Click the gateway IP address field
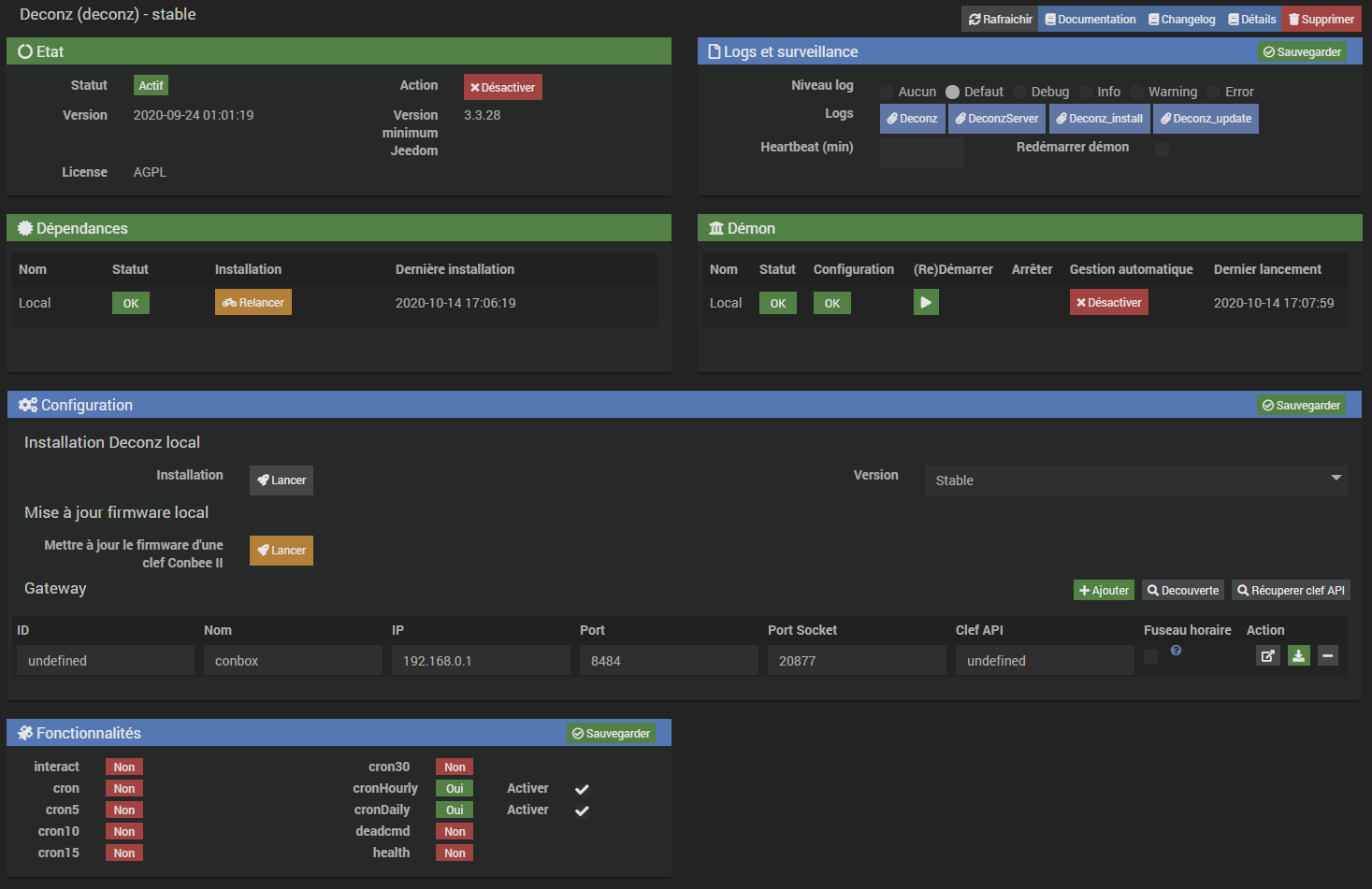This screenshot has width=1372, height=889. [x=480, y=661]
